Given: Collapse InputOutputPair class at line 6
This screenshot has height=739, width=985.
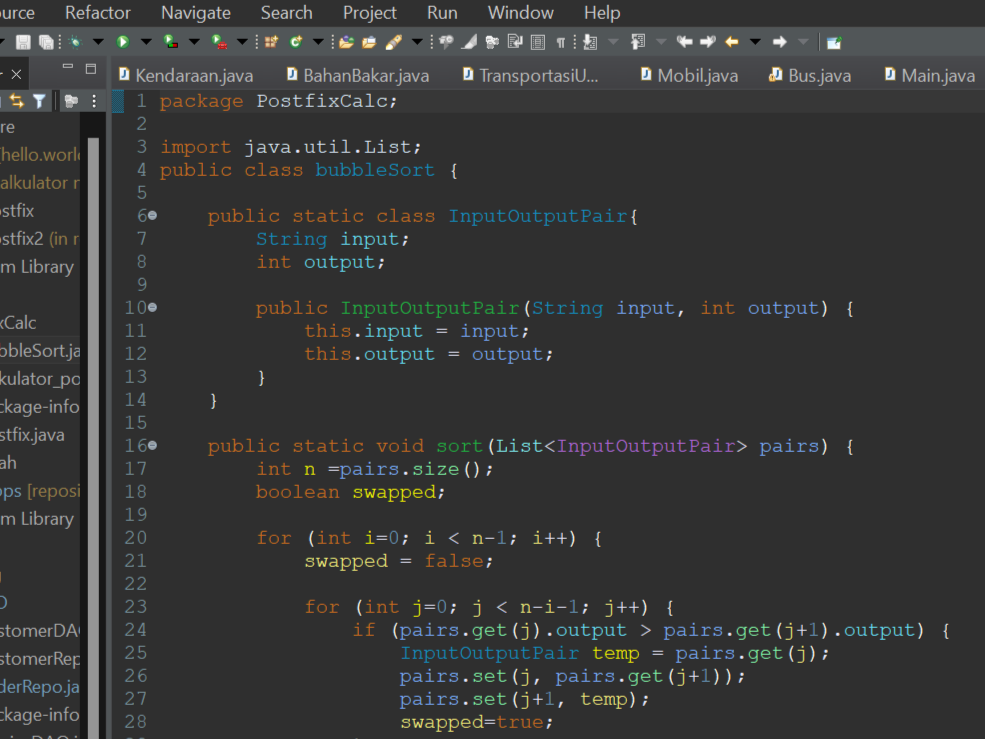Looking at the screenshot, I should pyautogui.click(x=152, y=216).
